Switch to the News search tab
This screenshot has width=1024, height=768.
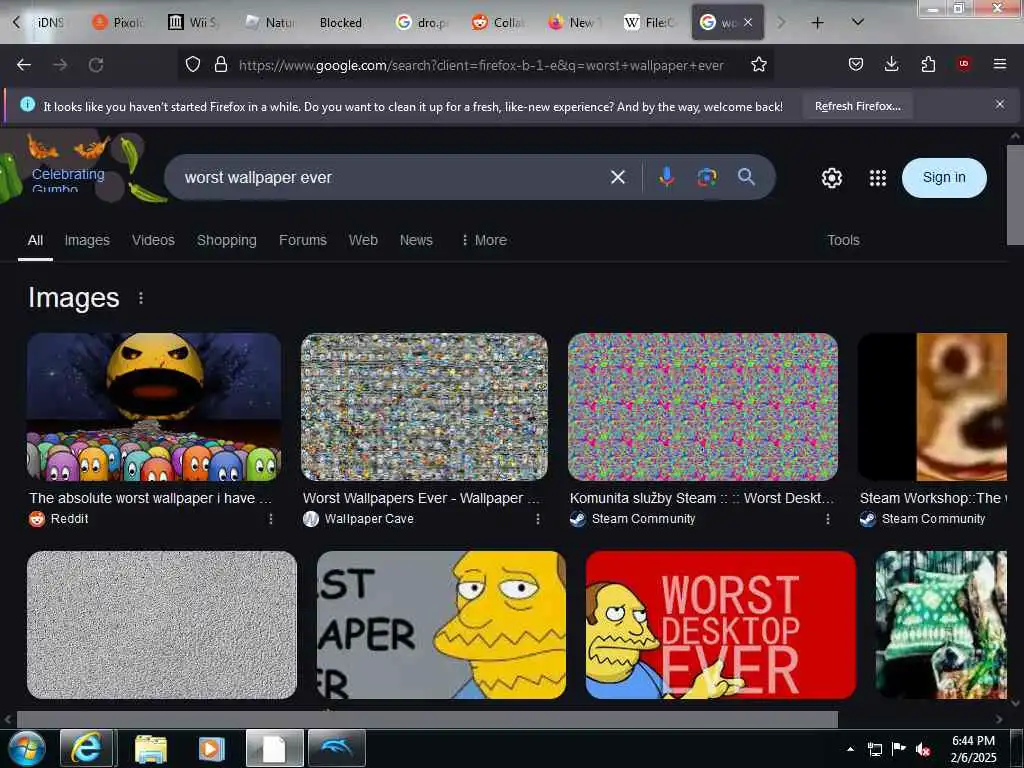[x=416, y=240]
